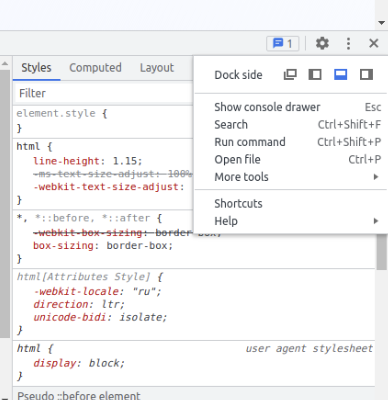Dock DevTools to the right side

point(366,75)
